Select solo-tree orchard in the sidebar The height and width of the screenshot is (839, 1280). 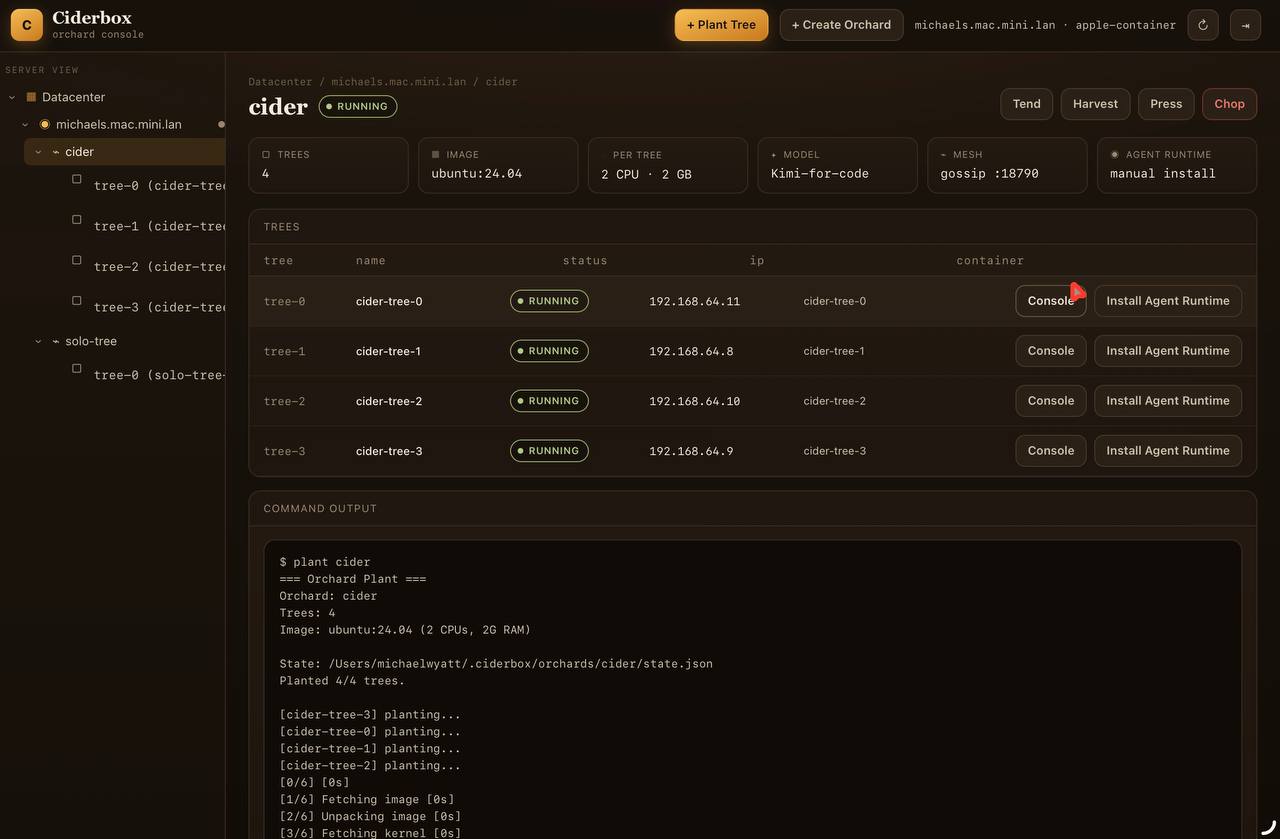pyautogui.click(x=91, y=341)
